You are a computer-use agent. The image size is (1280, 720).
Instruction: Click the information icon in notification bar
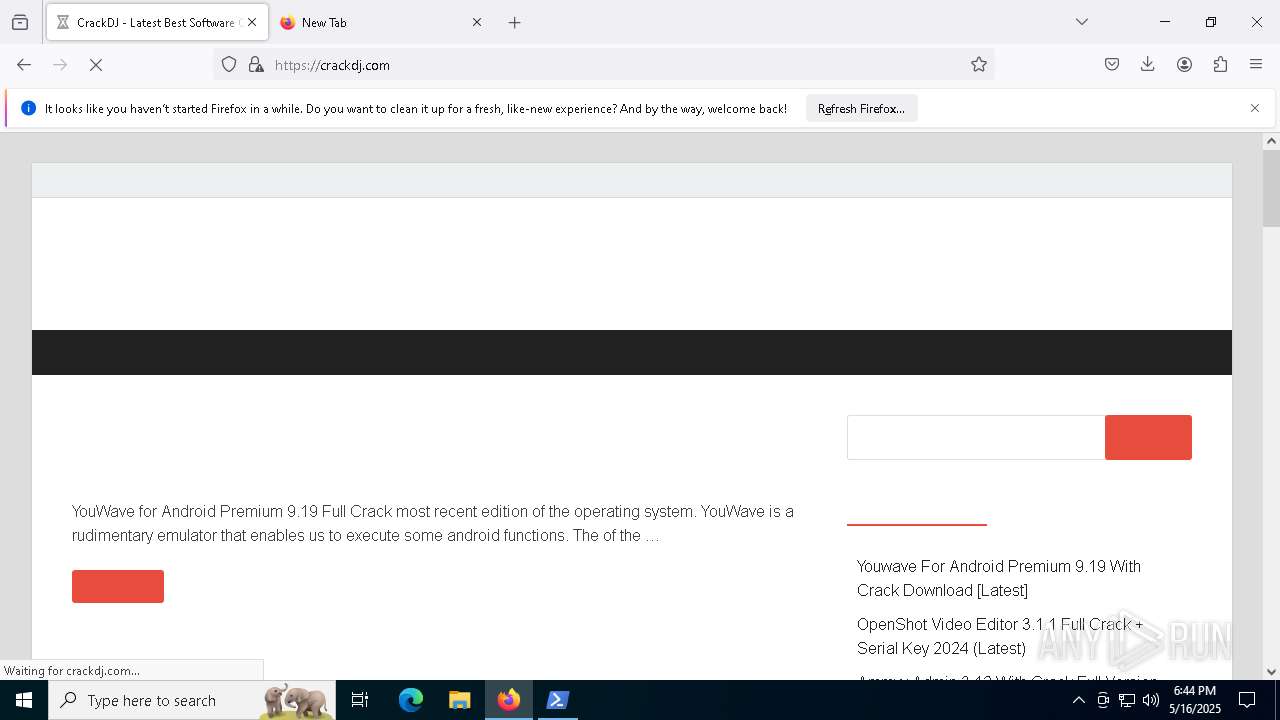[28, 108]
